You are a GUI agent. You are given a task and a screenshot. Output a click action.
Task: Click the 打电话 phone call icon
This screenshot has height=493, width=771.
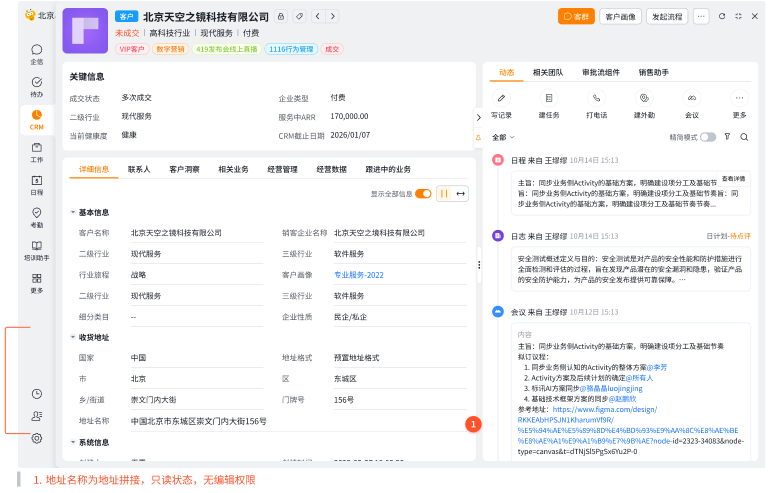[597, 98]
